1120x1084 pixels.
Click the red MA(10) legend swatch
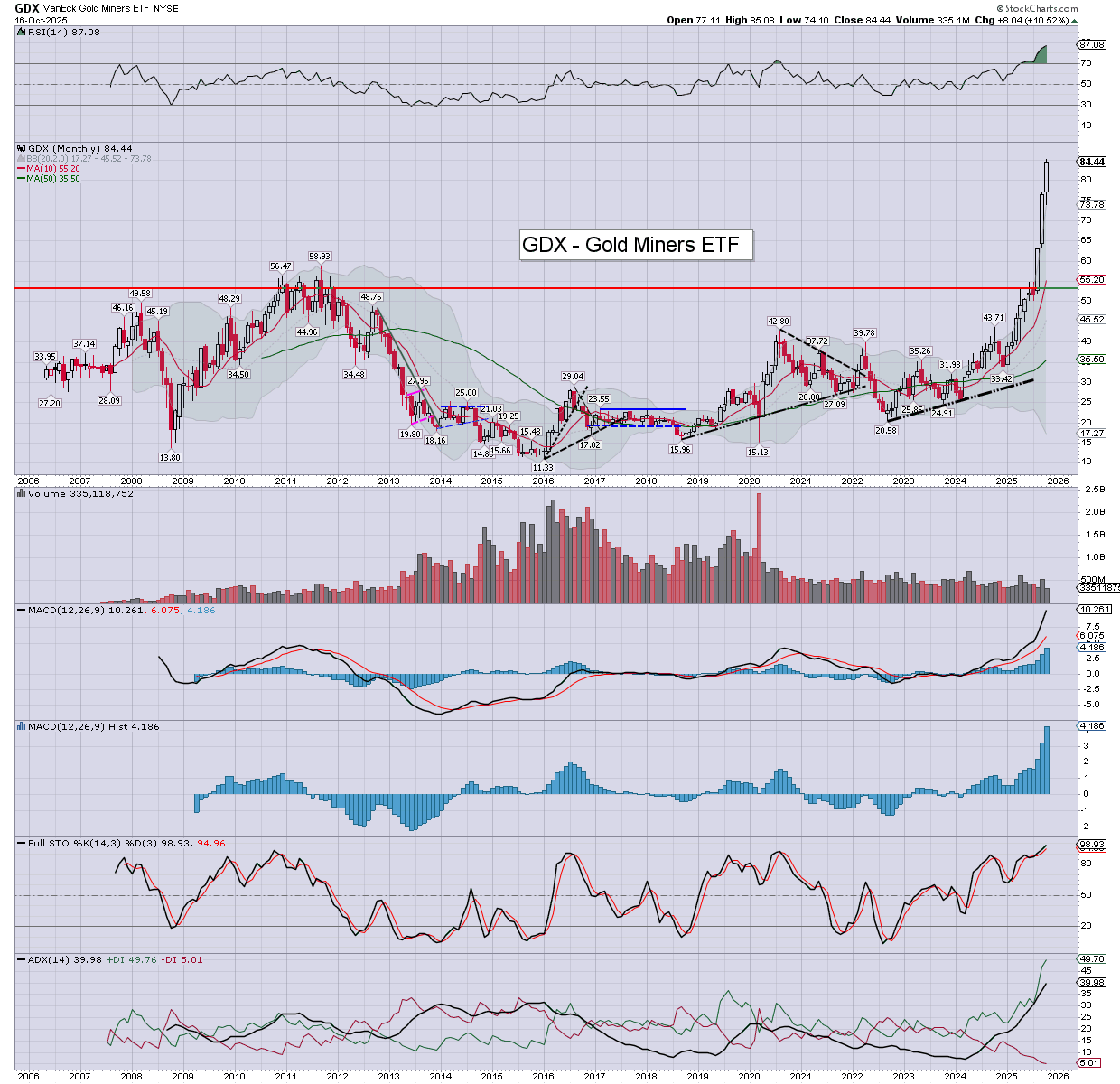click(22, 169)
